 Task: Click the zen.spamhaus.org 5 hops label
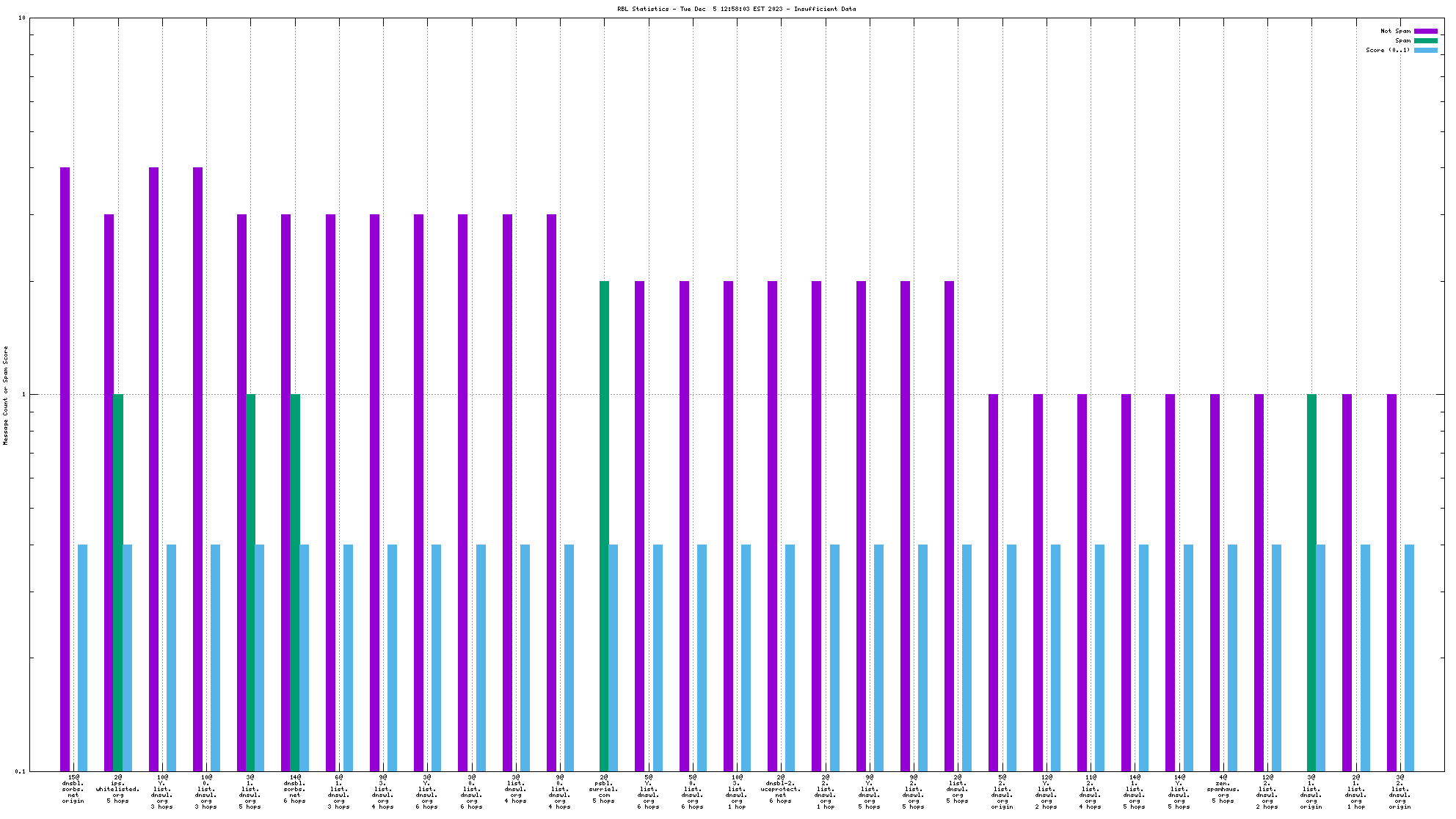point(1223,789)
